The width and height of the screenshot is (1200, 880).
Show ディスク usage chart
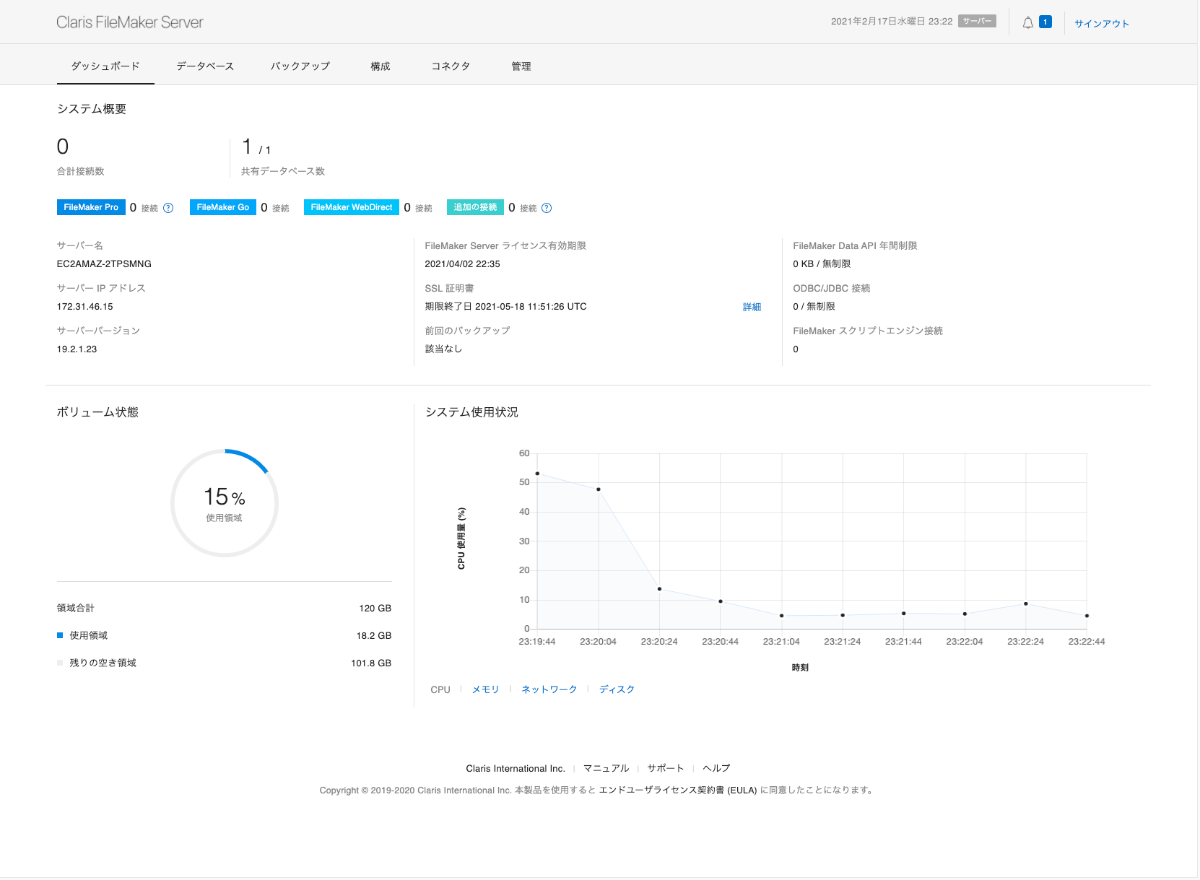tap(617, 690)
